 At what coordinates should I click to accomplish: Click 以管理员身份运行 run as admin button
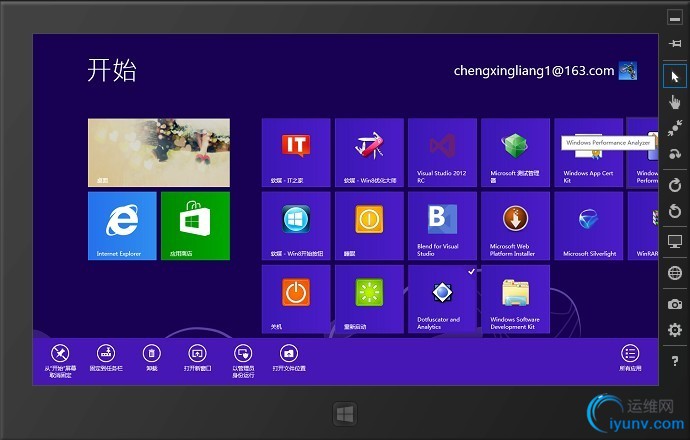coord(243,361)
